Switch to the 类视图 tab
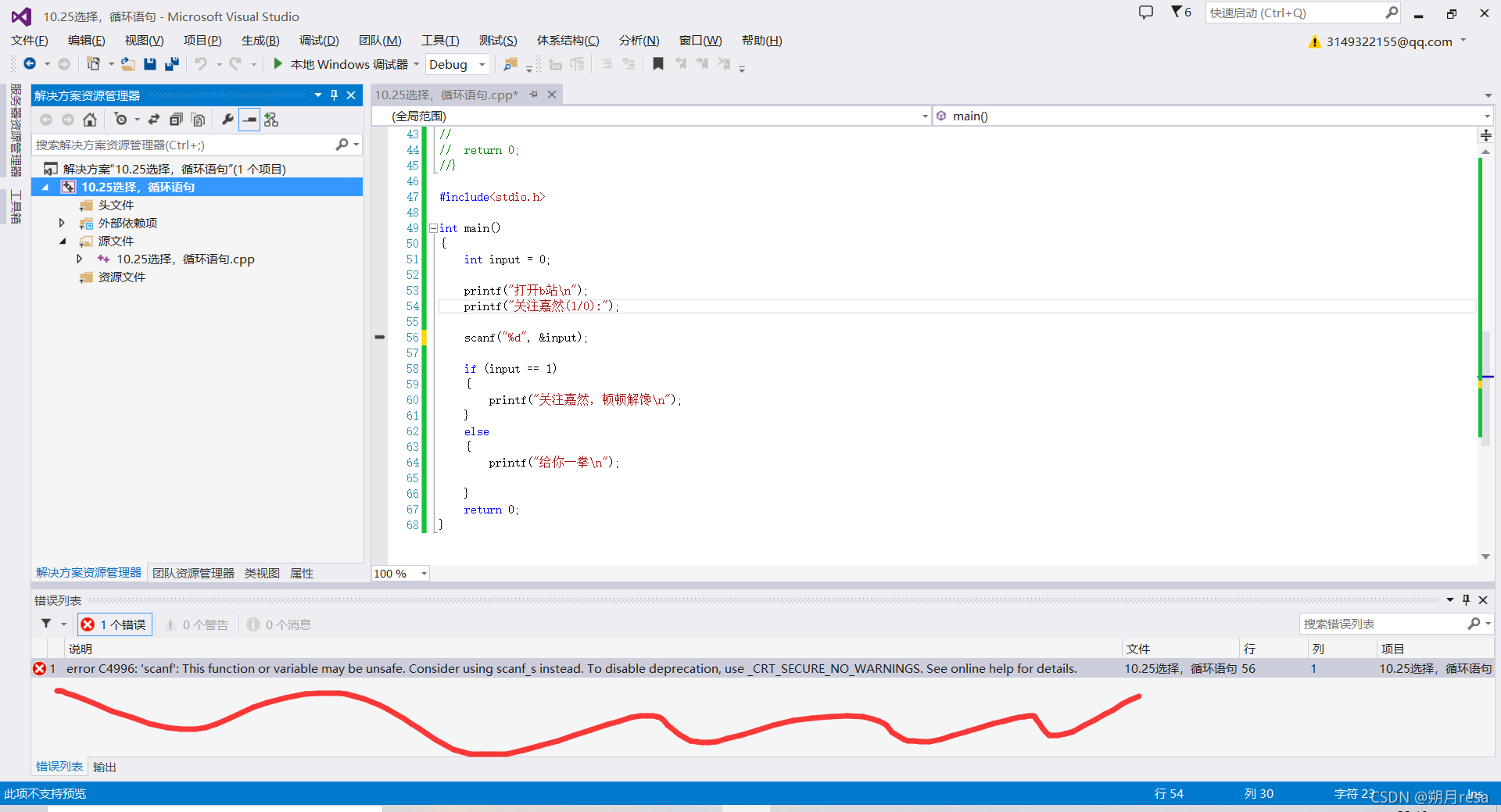The image size is (1501, 812). click(262, 573)
